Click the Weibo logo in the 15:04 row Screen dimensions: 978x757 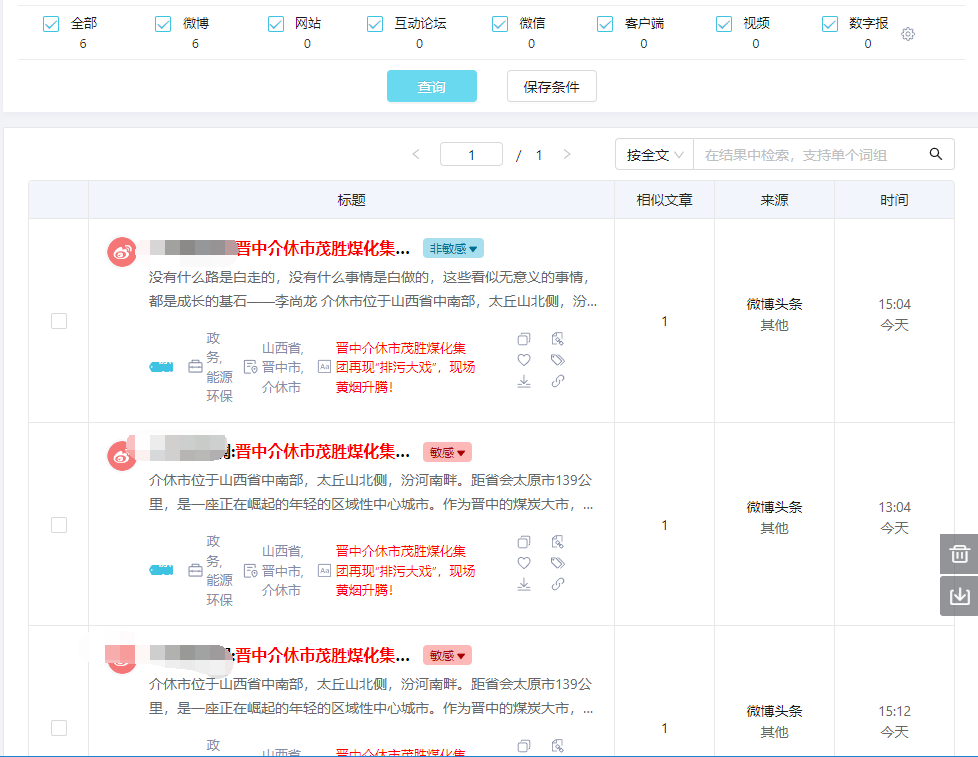click(122, 252)
